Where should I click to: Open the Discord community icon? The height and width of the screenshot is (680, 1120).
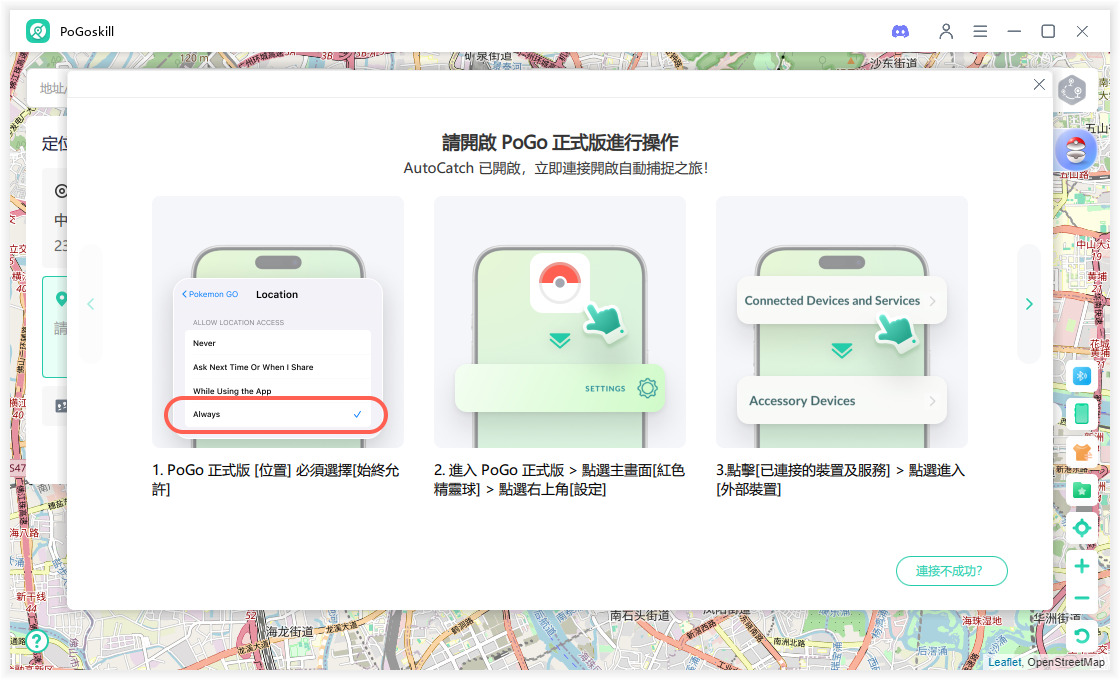[x=900, y=31]
